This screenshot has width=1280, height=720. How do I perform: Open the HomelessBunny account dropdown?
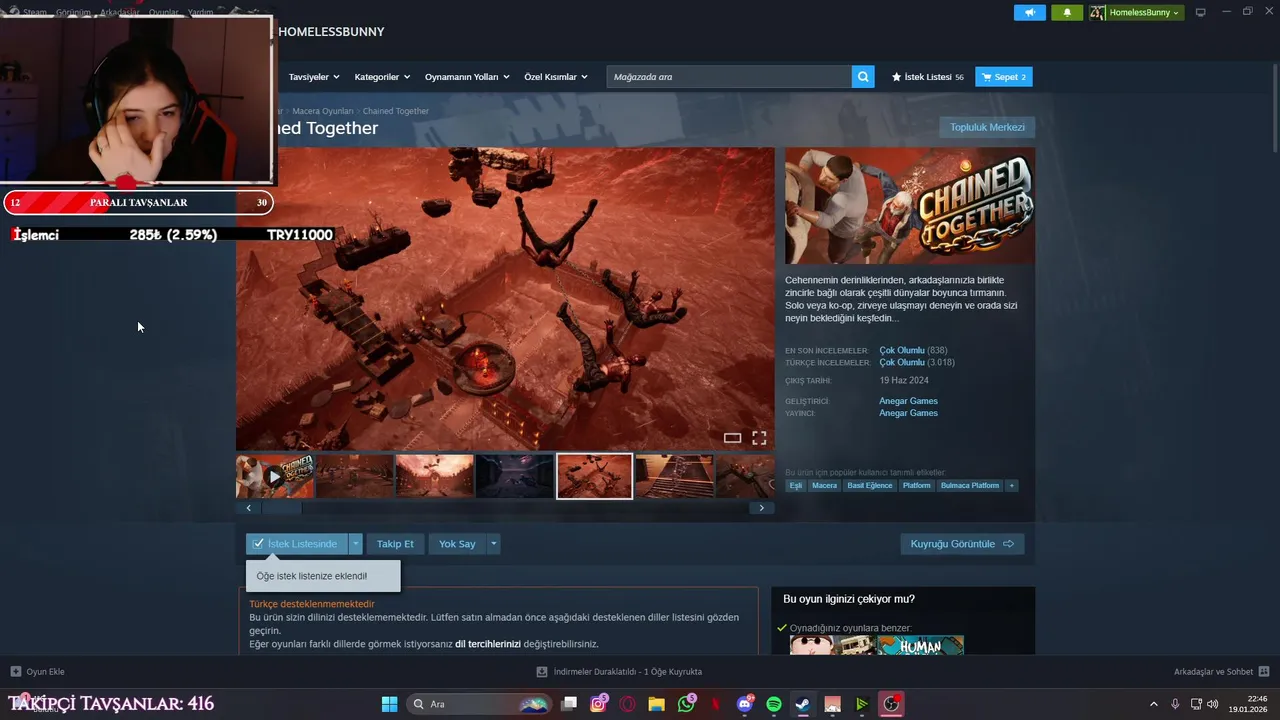click(1136, 12)
